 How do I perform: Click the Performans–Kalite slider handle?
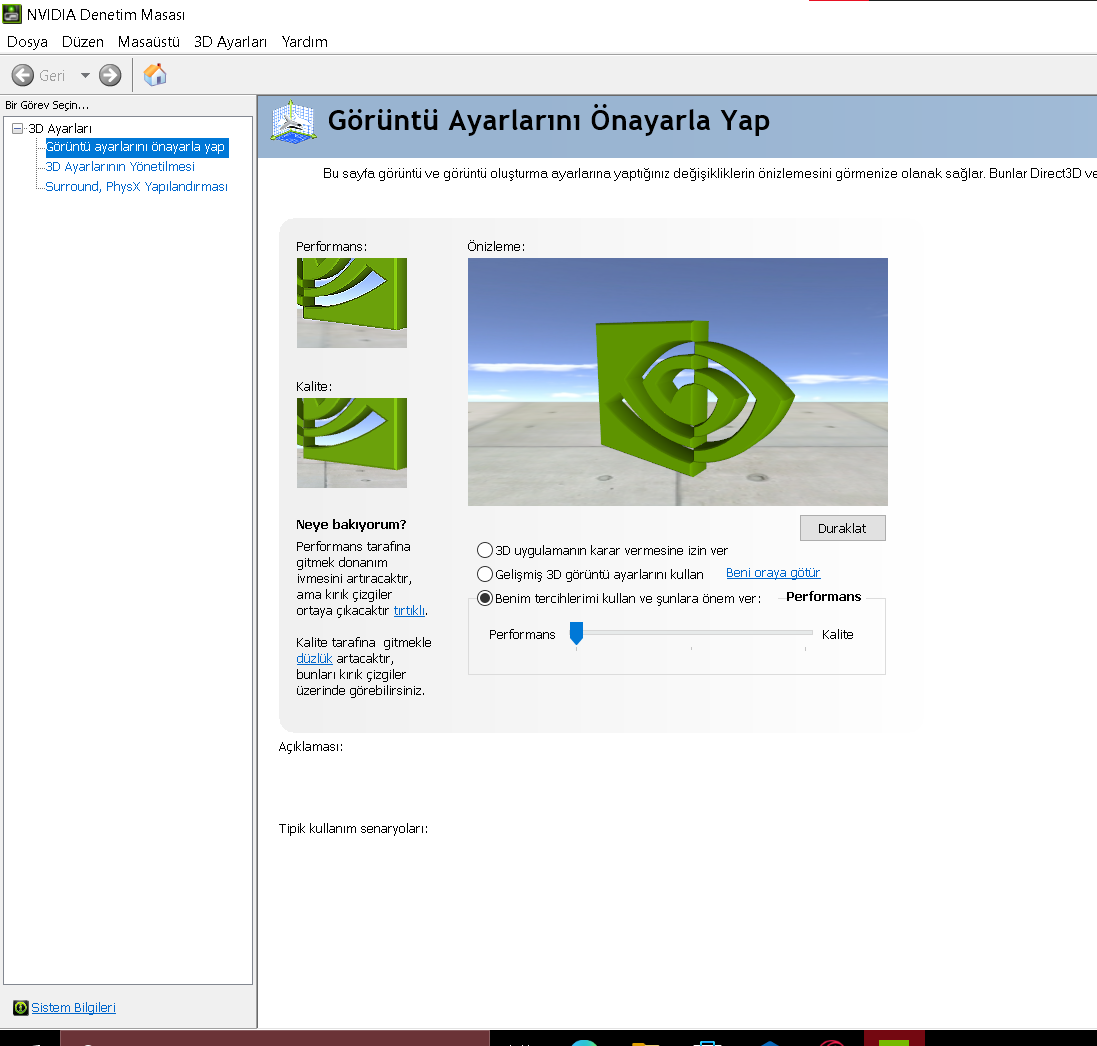tap(576, 633)
